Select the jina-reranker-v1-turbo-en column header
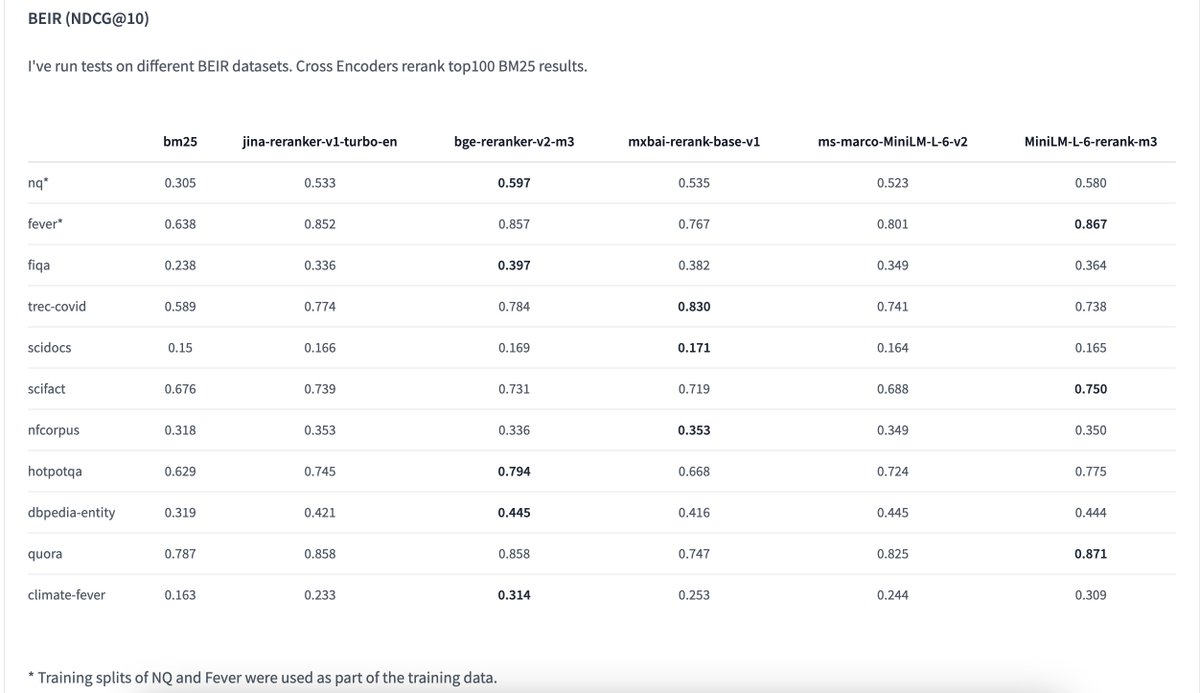 320,142
